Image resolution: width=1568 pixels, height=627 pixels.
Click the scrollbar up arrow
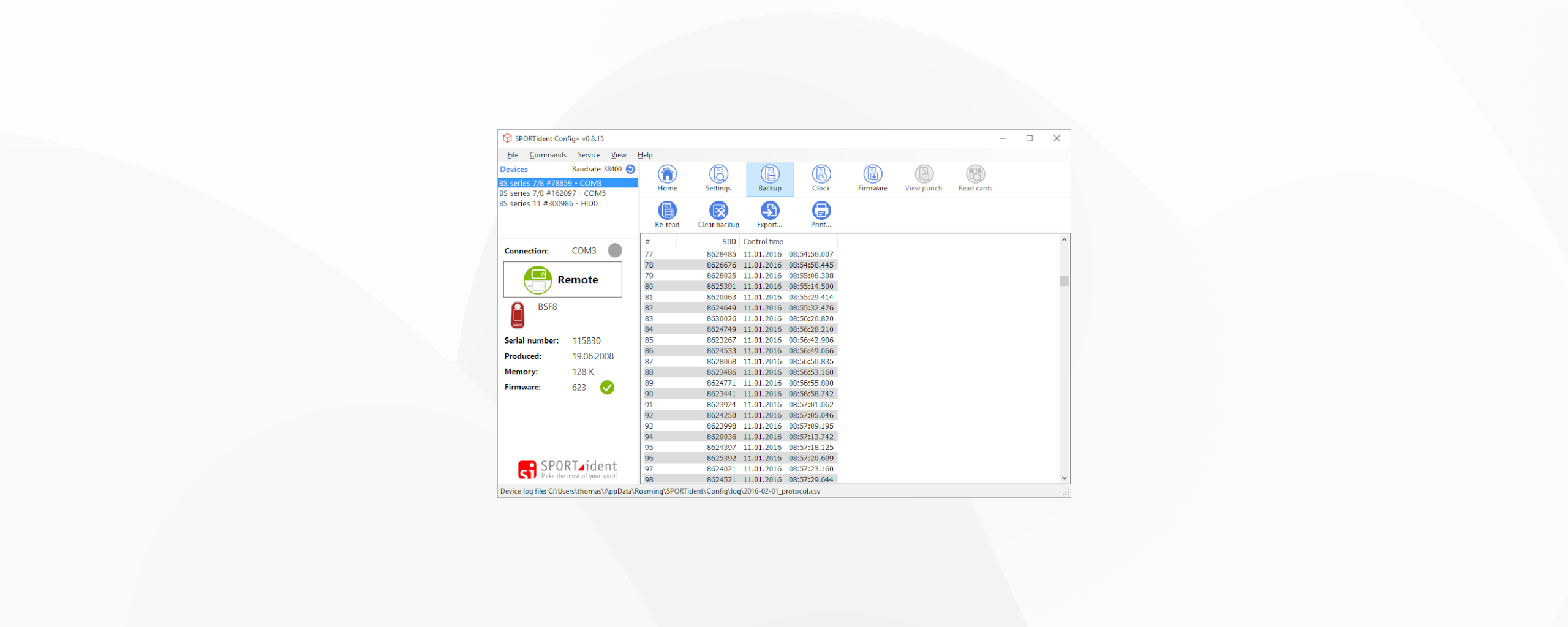[1064, 240]
